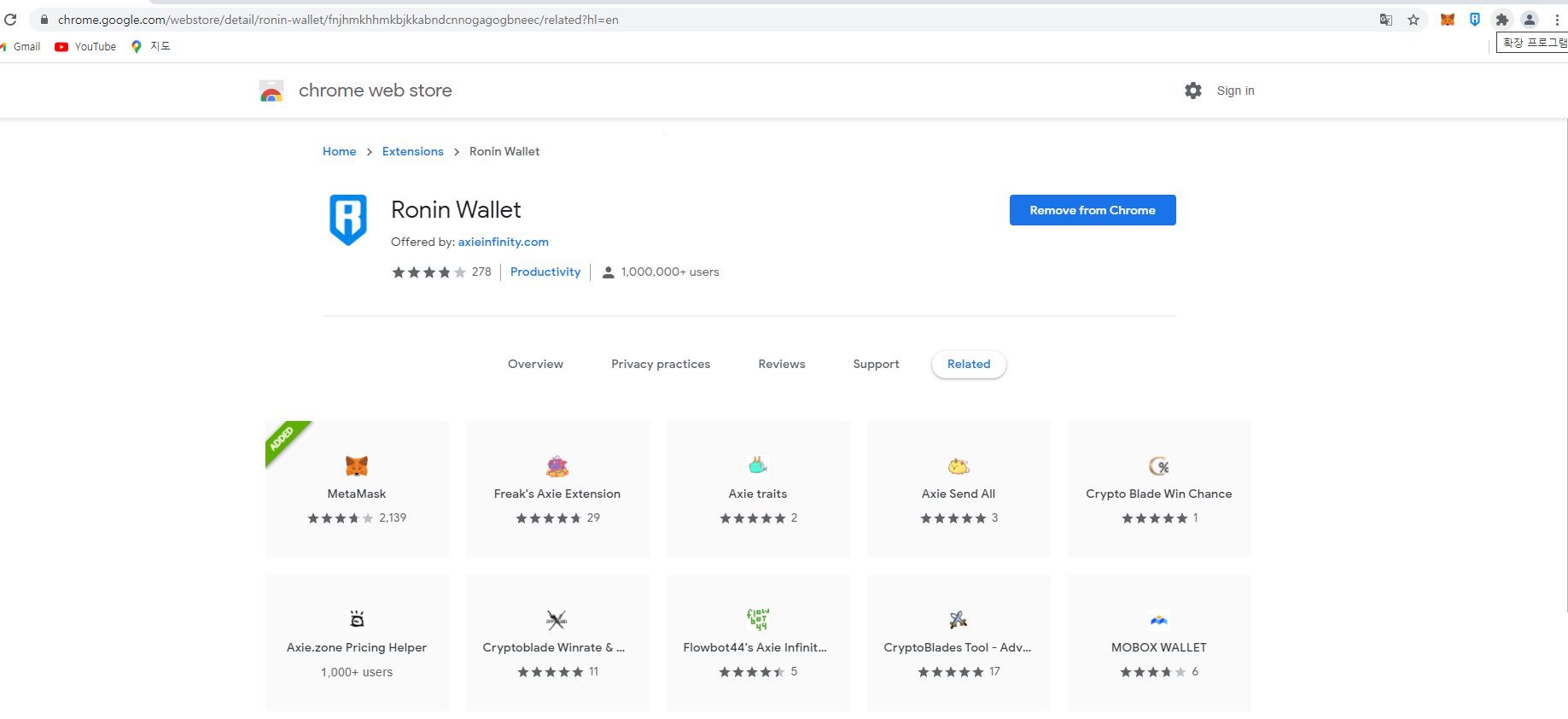Open Freak's Axie Extension title

[x=557, y=494]
